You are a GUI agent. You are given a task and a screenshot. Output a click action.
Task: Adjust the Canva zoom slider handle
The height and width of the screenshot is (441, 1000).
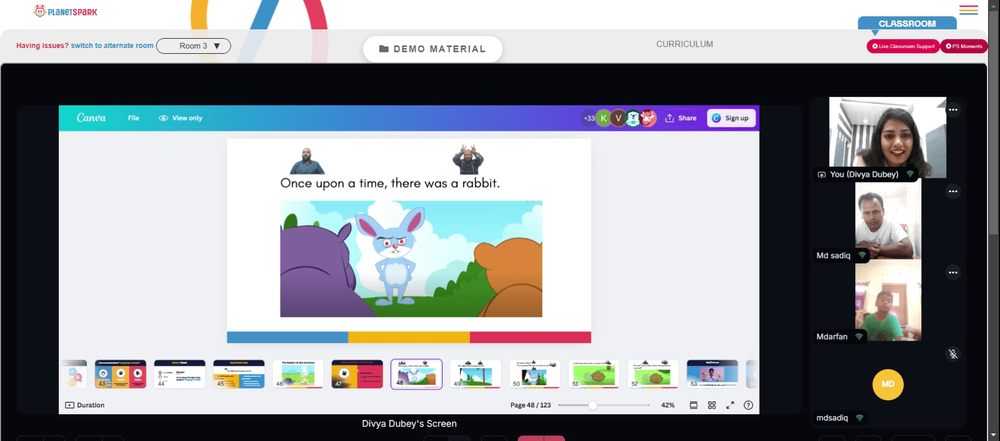592,405
